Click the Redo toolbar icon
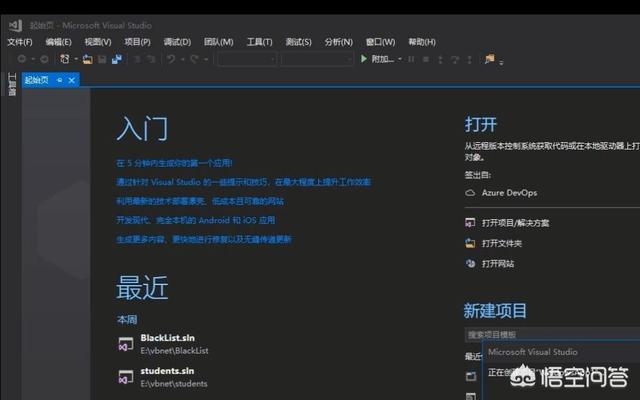Image resolution: width=640 pixels, height=400 pixels. [194, 59]
